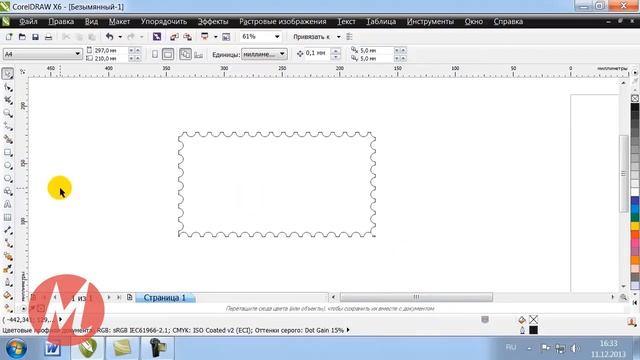Viewport: 640px width, 360px height.
Task: Open the Упорядочить menu
Action: pyautogui.click(x=164, y=22)
